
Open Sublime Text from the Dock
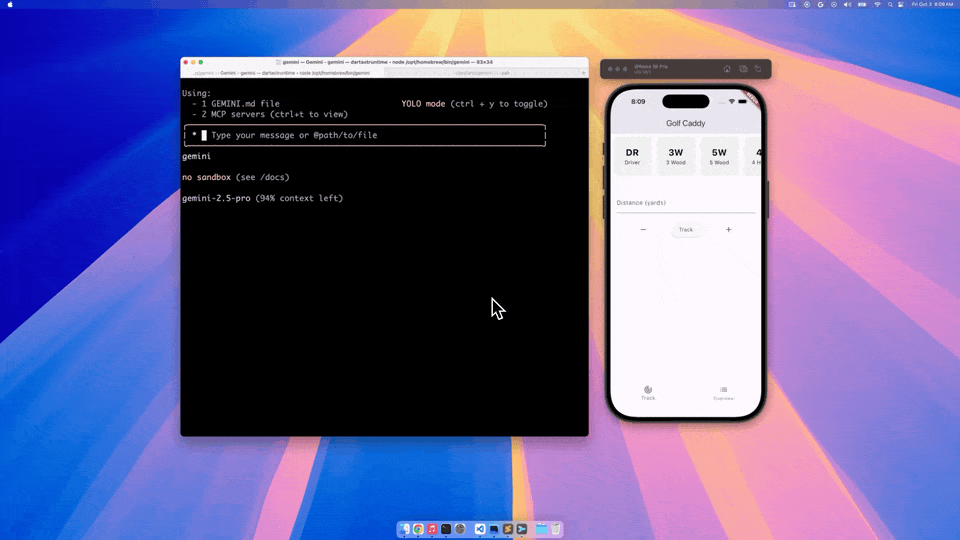click(x=508, y=529)
